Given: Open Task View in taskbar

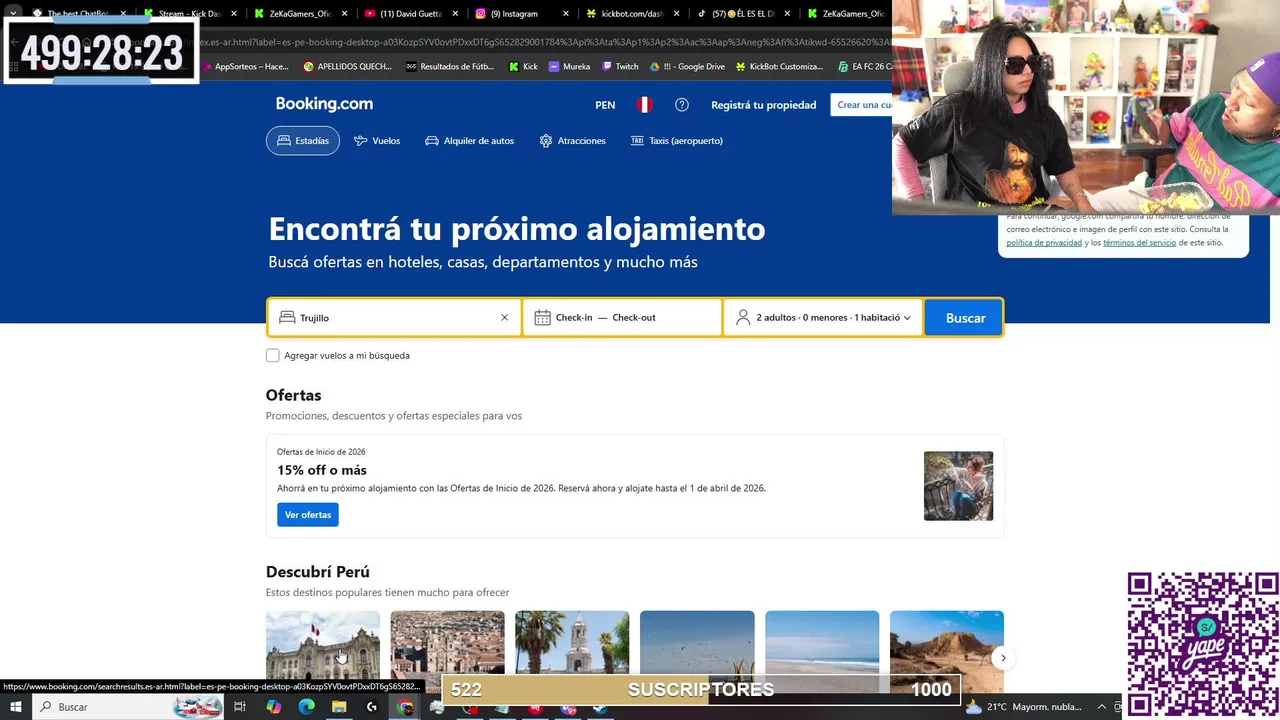Looking at the screenshot, I should pyautogui.click(x=240, y=707).
